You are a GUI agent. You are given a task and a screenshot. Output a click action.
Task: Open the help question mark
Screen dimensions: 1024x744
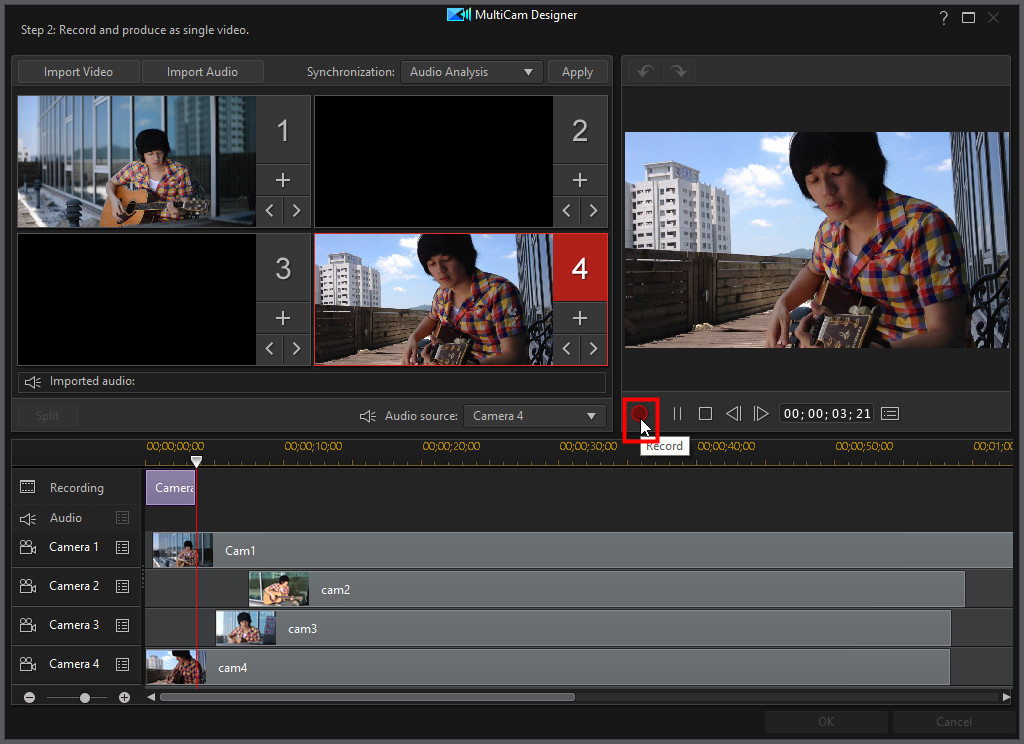click(x=943, y=18)
